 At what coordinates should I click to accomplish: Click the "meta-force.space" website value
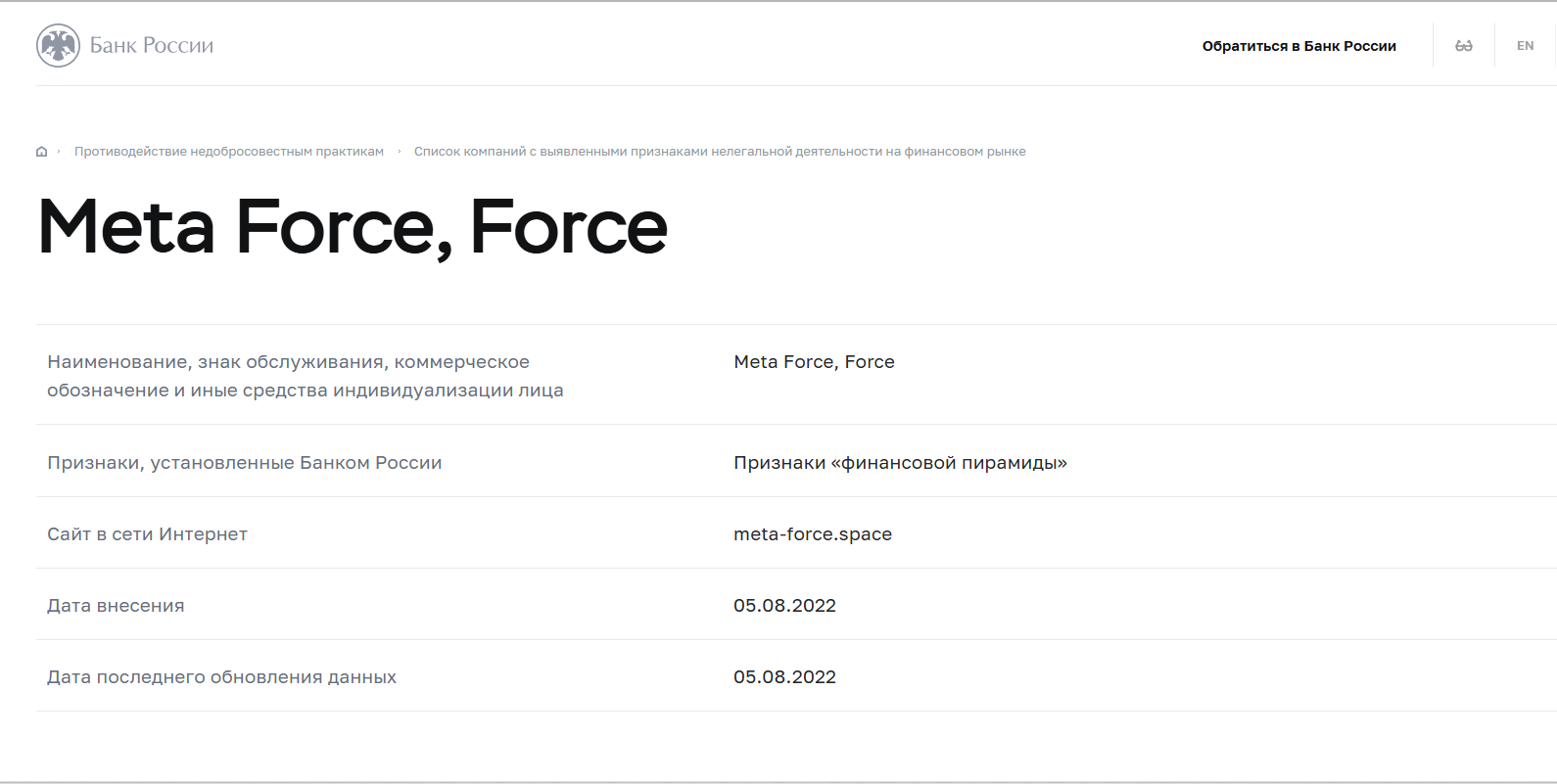tap(813, 534)
